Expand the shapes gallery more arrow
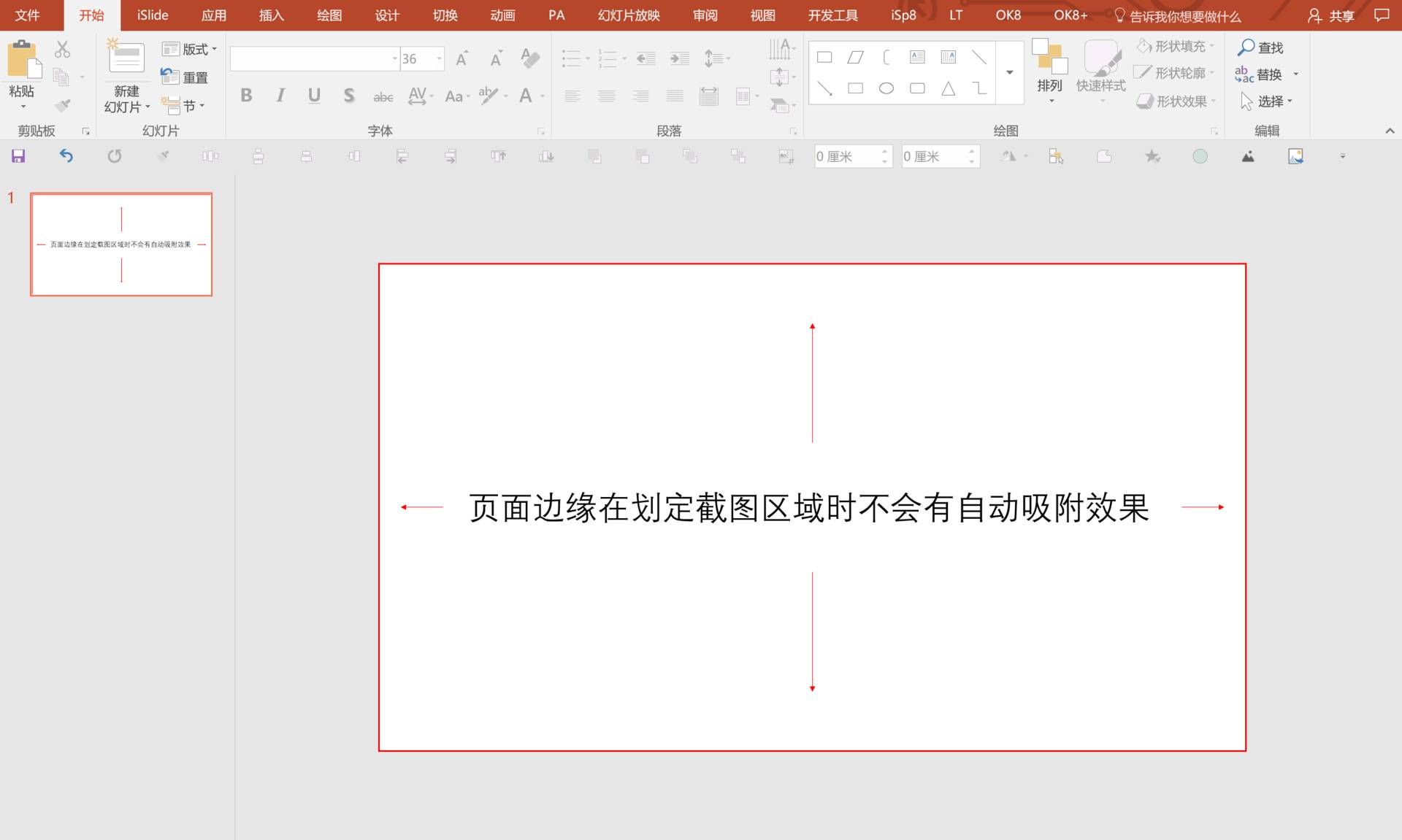 pyautogui.click(x=1010, y=72)
